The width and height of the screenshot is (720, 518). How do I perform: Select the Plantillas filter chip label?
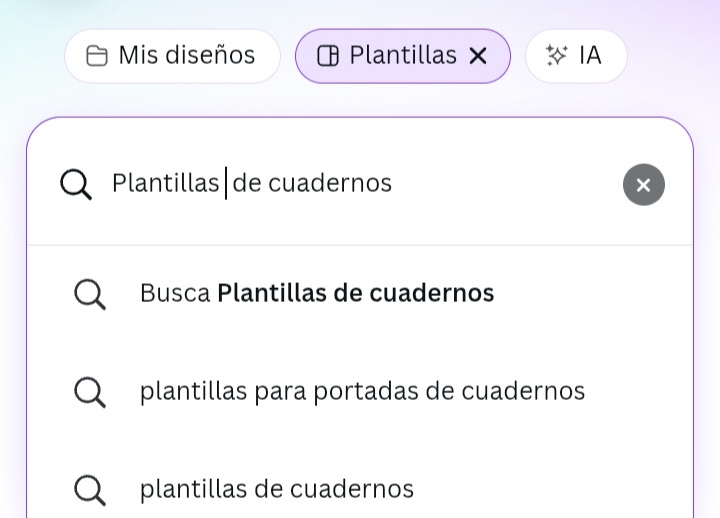(x=403, y=55)
